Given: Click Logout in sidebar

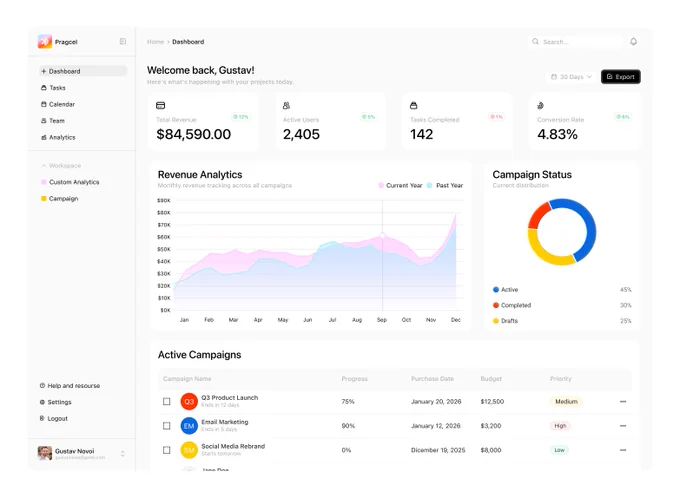Looking at the screenshot, I should (x=54, y=419).
